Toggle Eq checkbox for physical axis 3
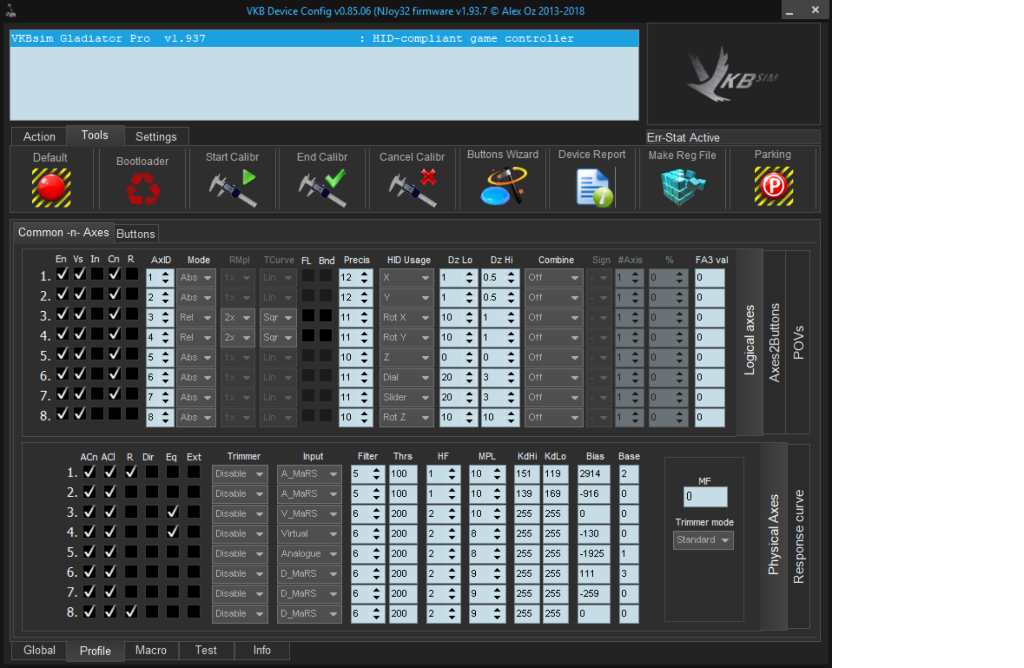The height and width of the screenshot is (668, 1024). (x=172, y=513)
